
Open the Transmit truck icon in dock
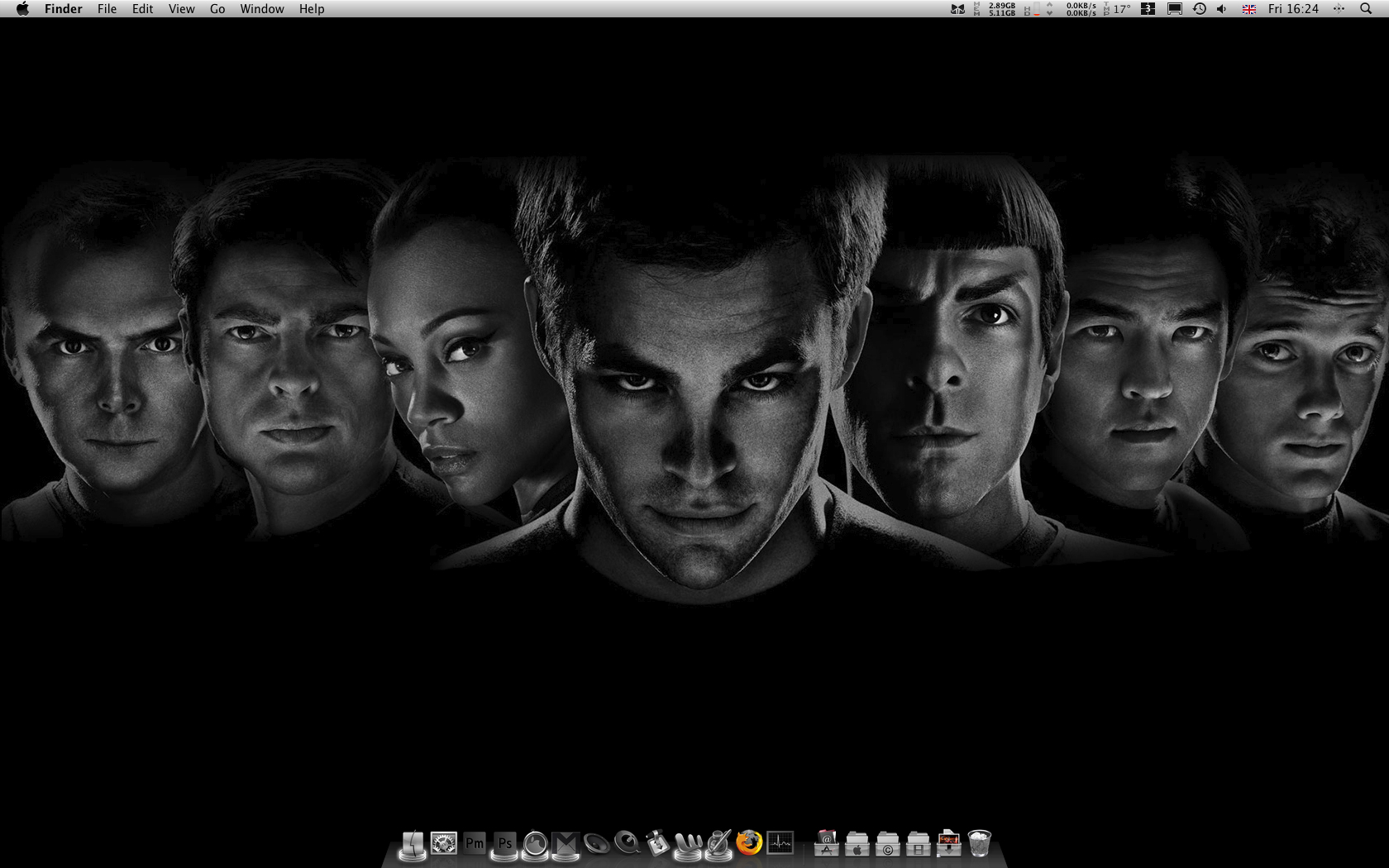(x=657, y=843)
